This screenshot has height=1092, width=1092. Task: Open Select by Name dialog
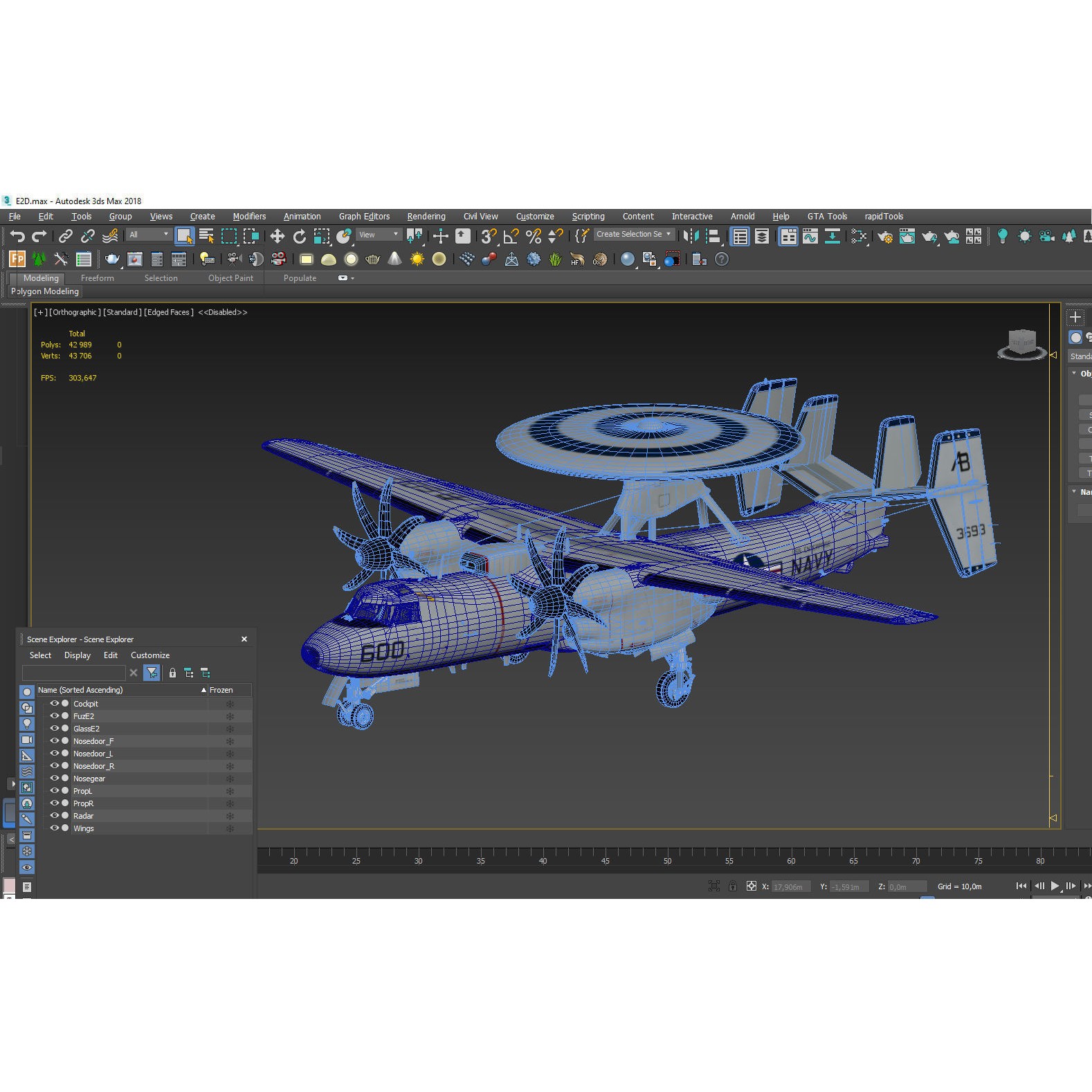point(206,237)
